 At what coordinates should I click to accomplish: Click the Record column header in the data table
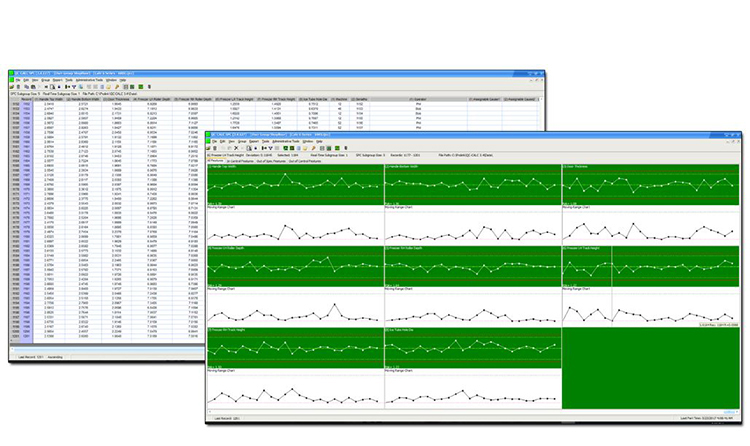click(x=27, y=99)
